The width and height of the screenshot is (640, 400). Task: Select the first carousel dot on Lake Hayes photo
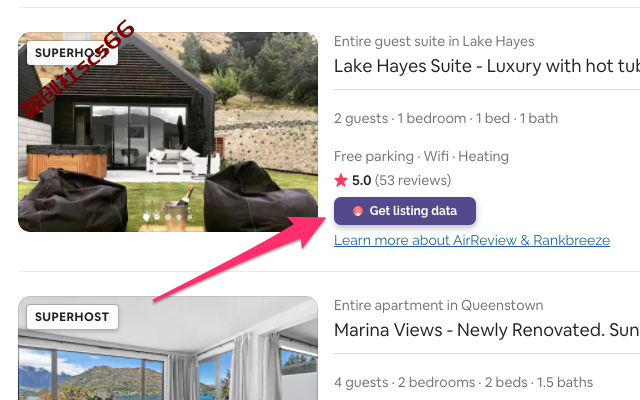coord(146,217)
